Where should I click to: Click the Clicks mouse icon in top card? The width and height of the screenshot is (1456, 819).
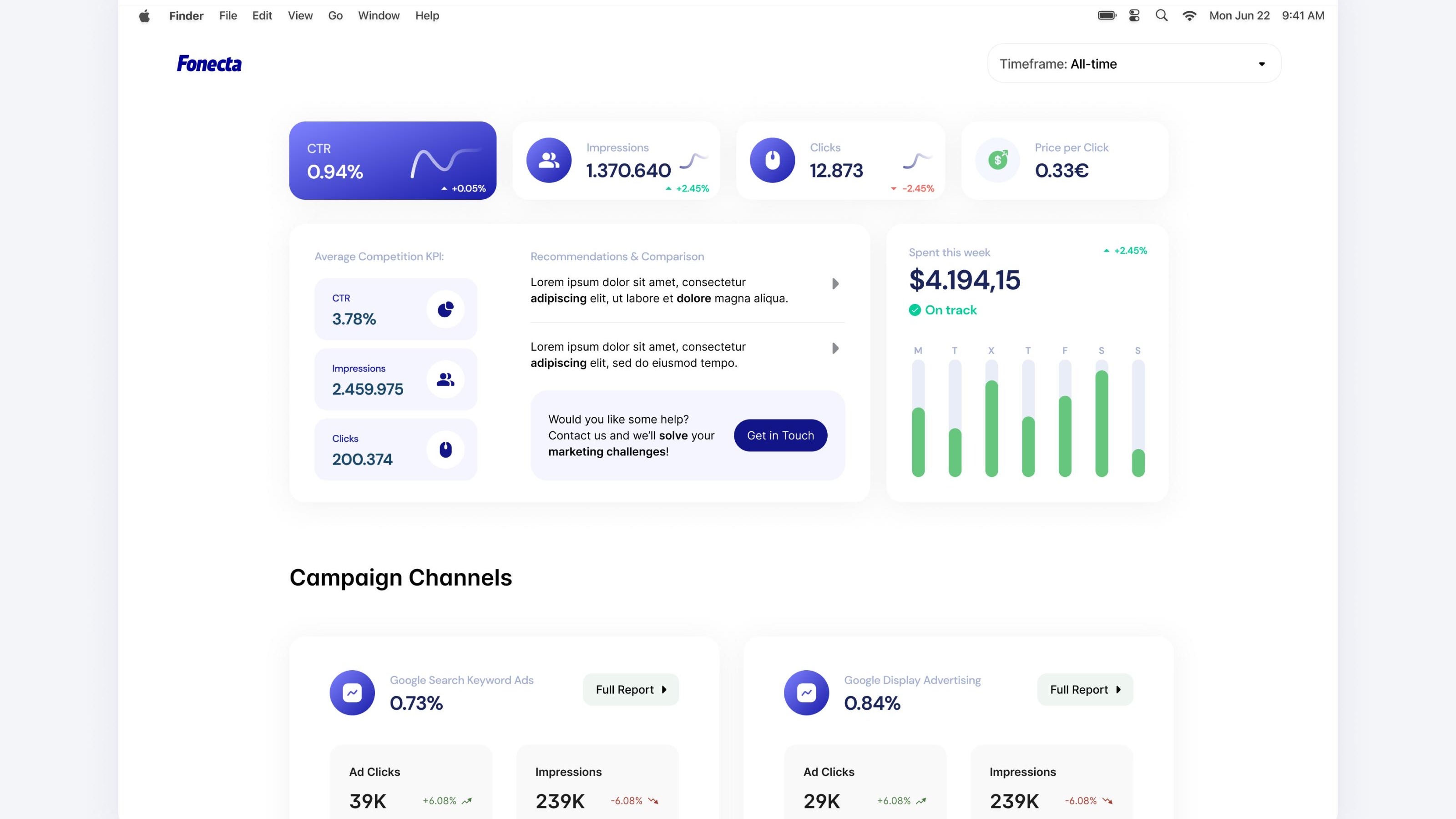click(x=772, y=161)
